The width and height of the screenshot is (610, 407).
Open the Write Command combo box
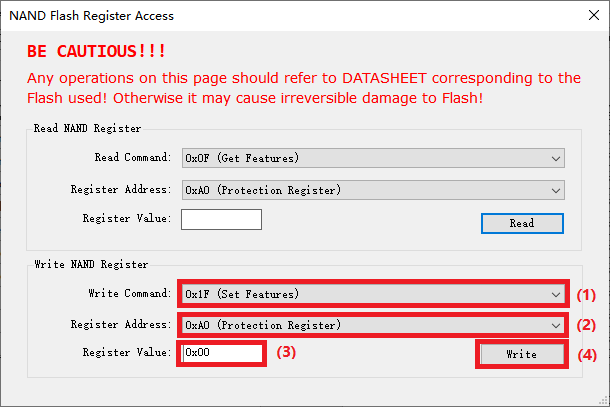[x=360, y=294]
